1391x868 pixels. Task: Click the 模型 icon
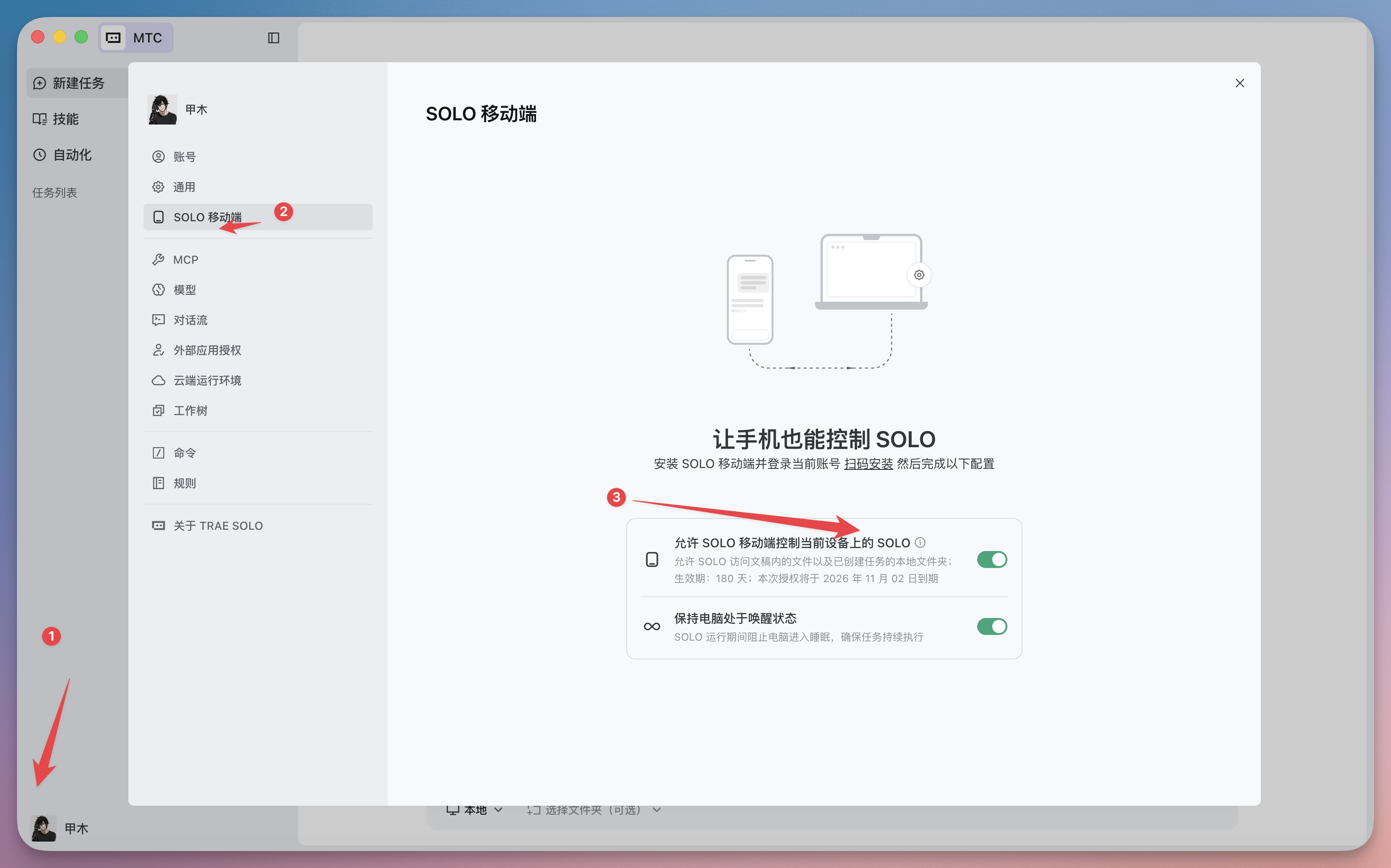click(x=159, y=290)
